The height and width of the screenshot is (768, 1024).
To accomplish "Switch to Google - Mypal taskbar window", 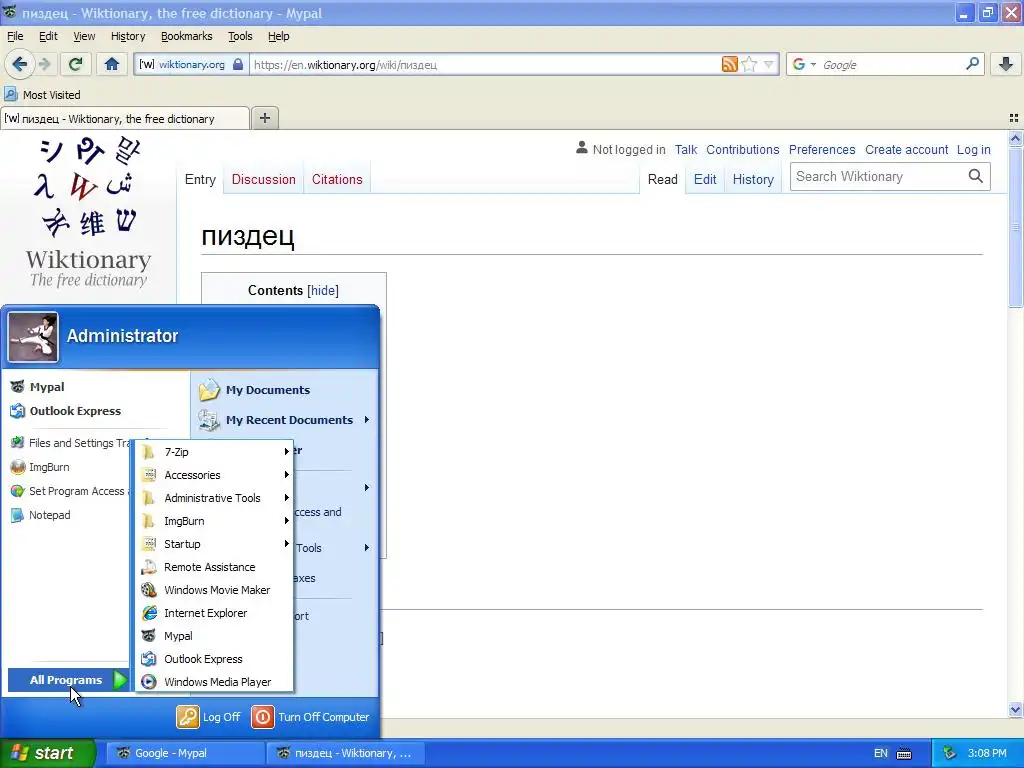I will click(x=185, y=753).
